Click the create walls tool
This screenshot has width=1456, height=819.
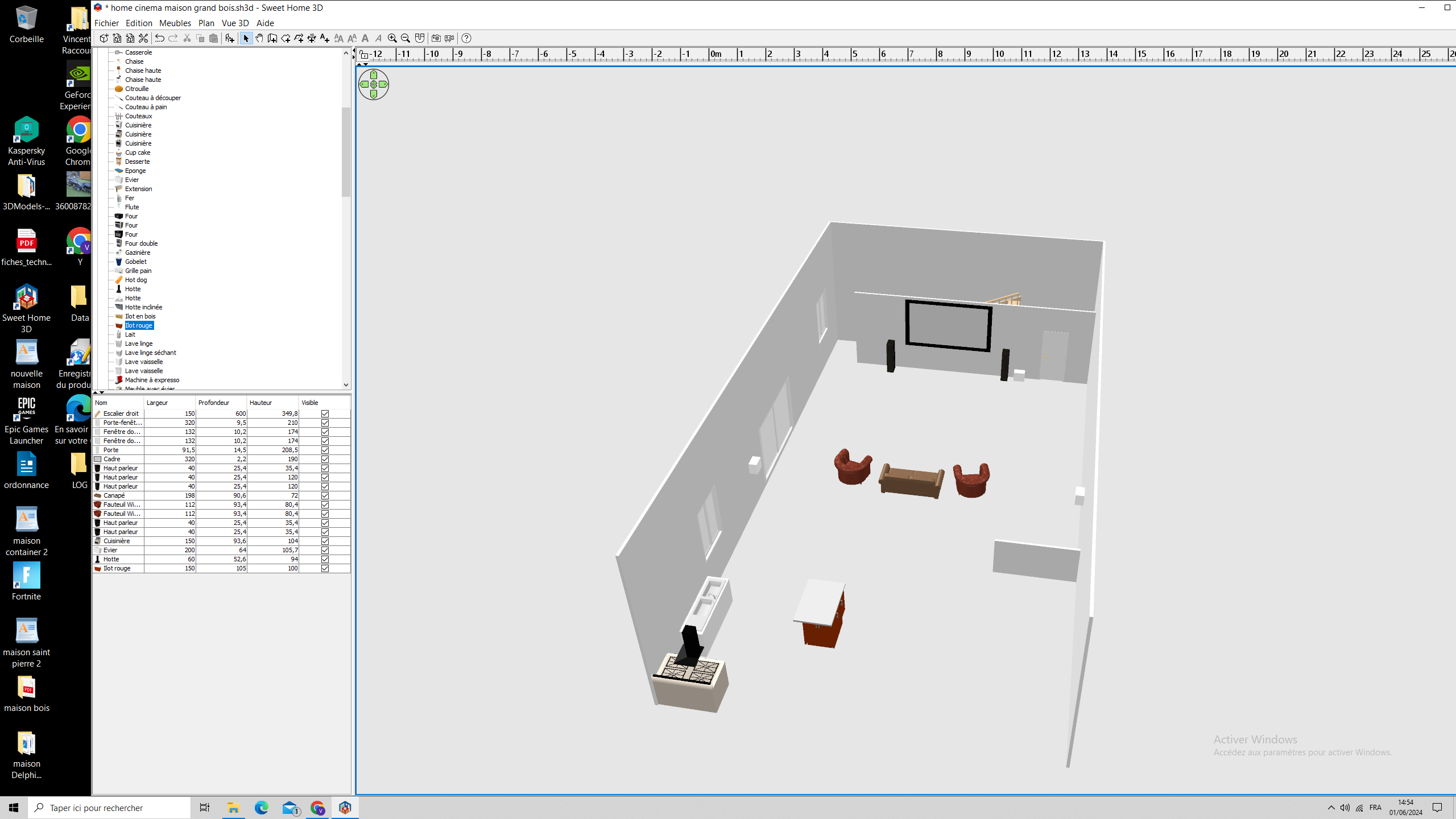point(272,38)
